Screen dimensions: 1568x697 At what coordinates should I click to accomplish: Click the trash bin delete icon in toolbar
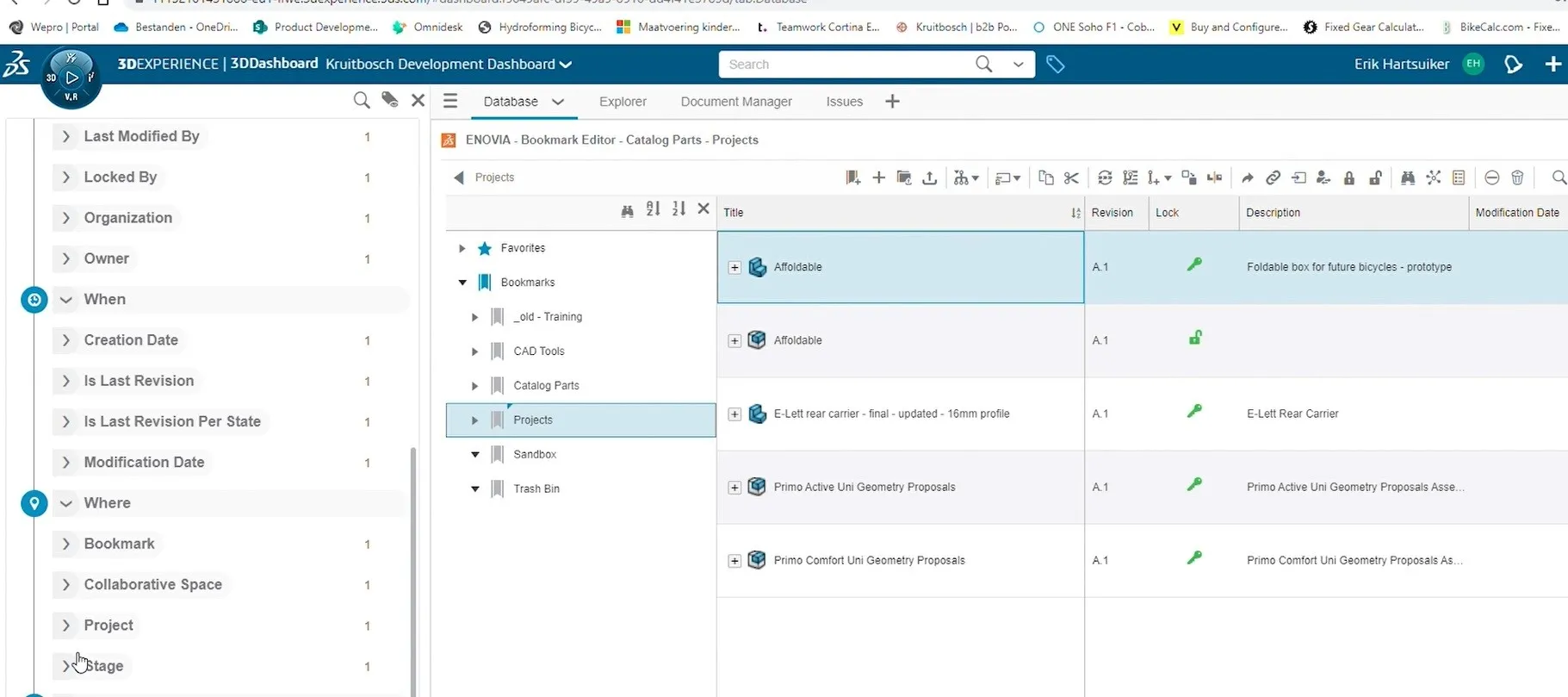click(x=1517, y=177)
